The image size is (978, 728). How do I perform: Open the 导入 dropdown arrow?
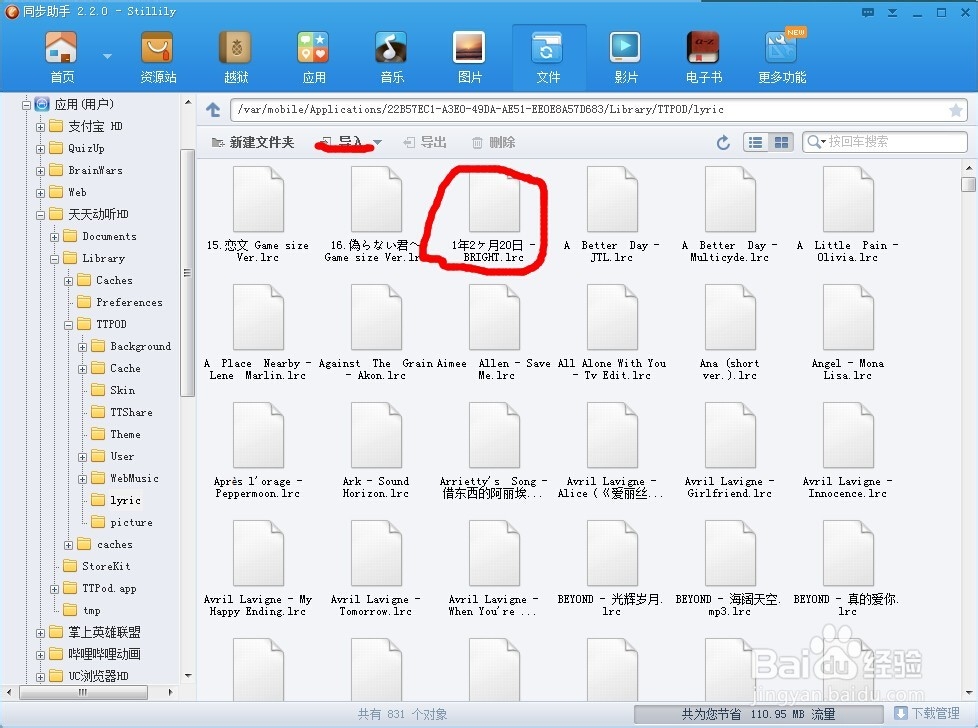[377, 143]
